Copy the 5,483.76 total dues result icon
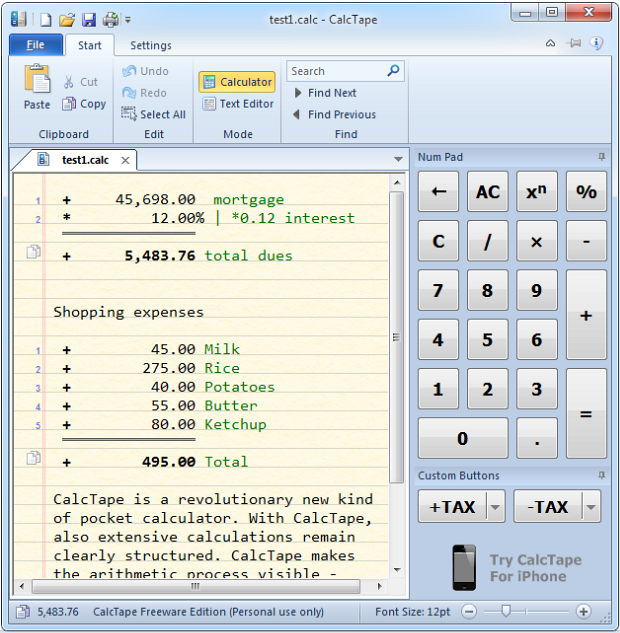Viewport: 620px width, 633px height. click(34, 252)
